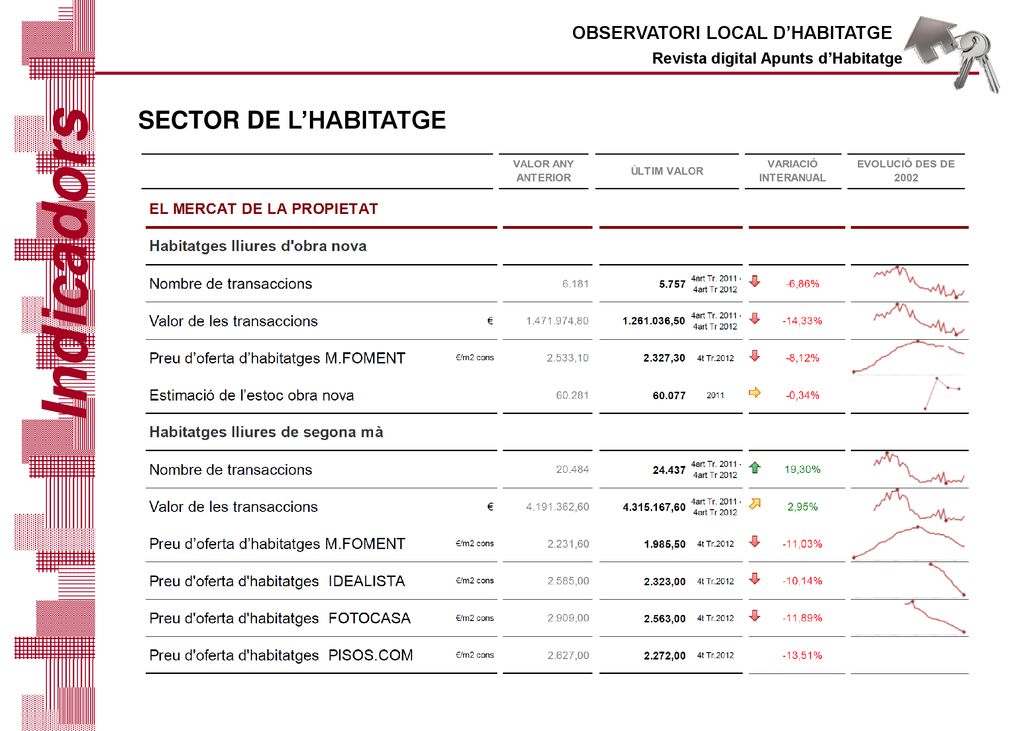
Task: Click the variation value -13,51%
Action: (x=802, y=656)
